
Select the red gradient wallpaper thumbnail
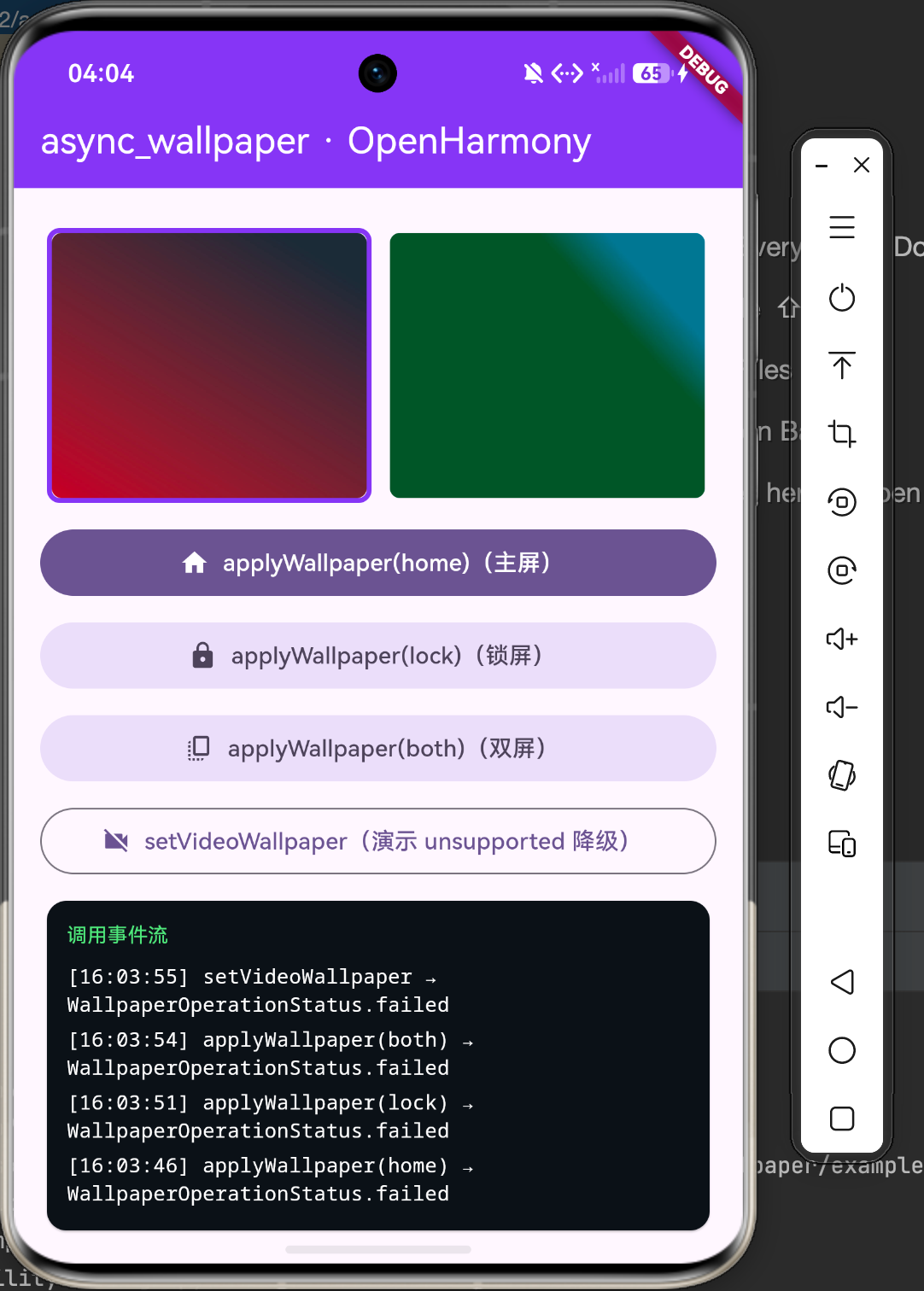[x=209, y=365]
